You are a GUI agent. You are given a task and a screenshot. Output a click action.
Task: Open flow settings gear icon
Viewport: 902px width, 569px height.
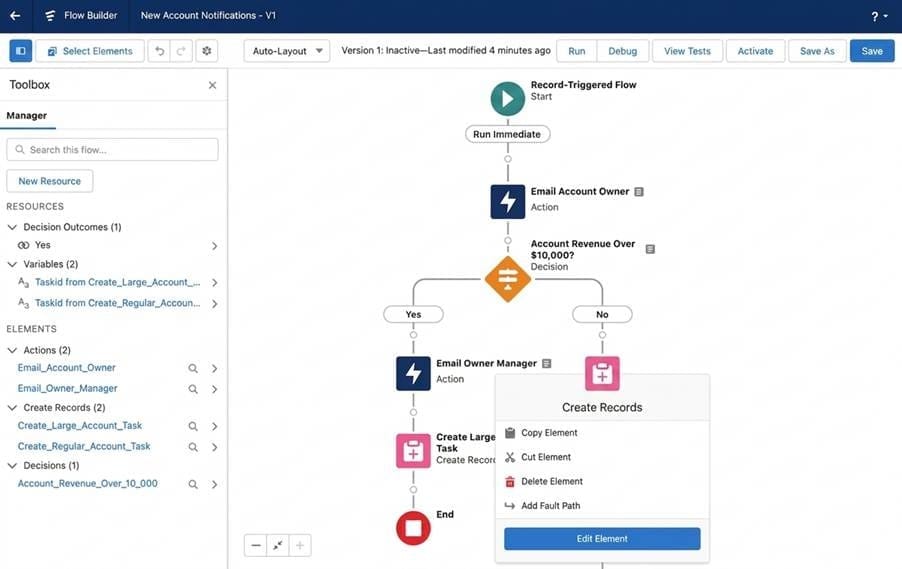coord(207,51)
